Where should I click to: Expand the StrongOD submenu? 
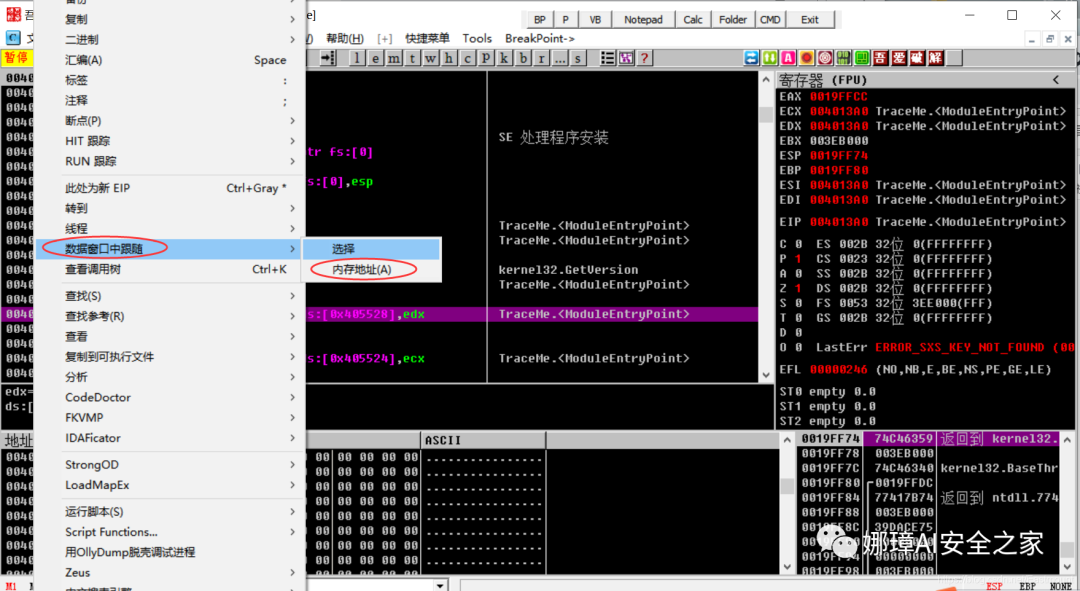tap(293, 465)
